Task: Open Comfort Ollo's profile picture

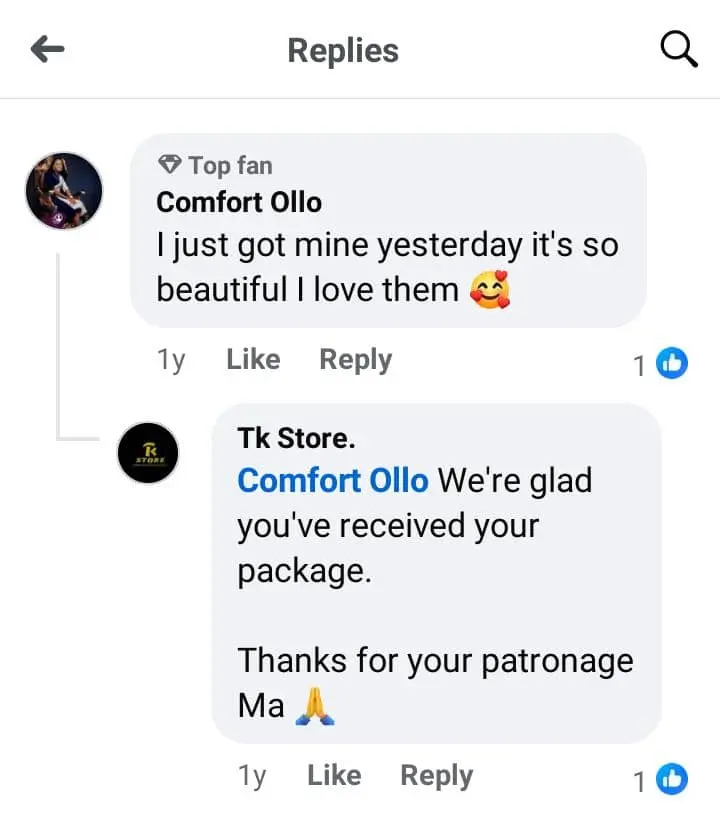Action: point(64,191)
